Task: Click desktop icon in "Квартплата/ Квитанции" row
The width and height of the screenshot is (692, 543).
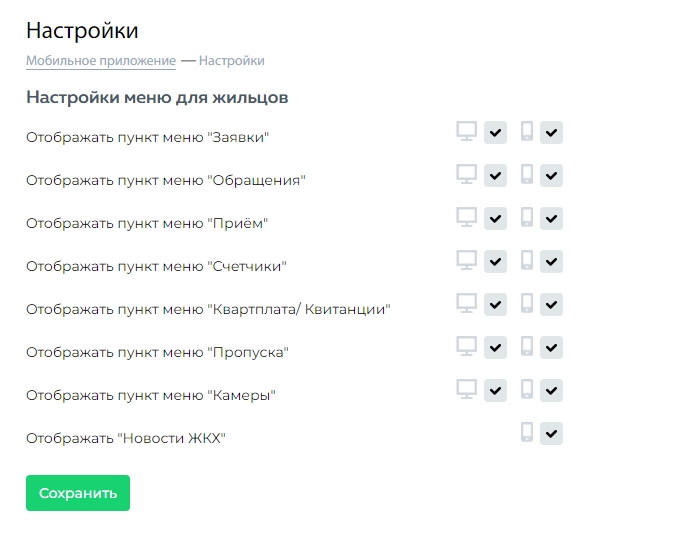Action: pos(466,304)
